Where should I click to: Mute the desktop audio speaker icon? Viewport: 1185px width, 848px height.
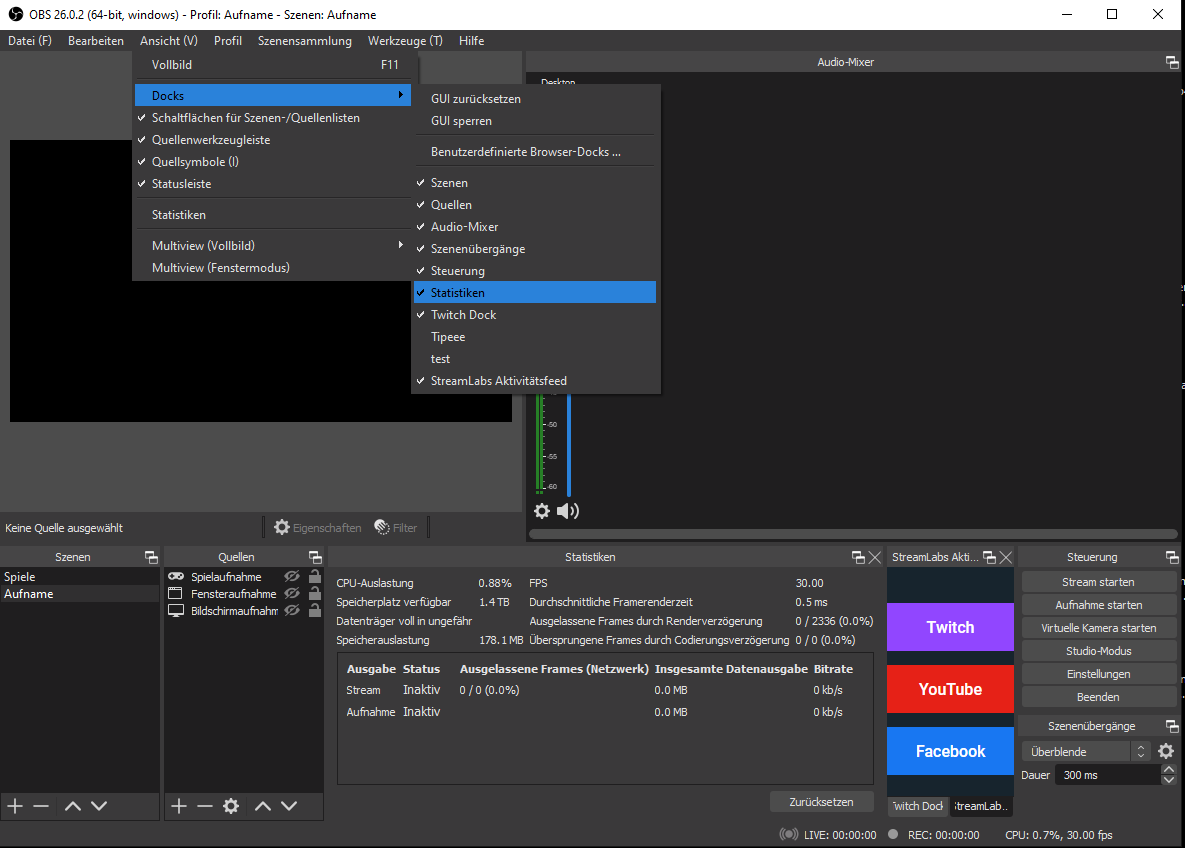(568, 511)
